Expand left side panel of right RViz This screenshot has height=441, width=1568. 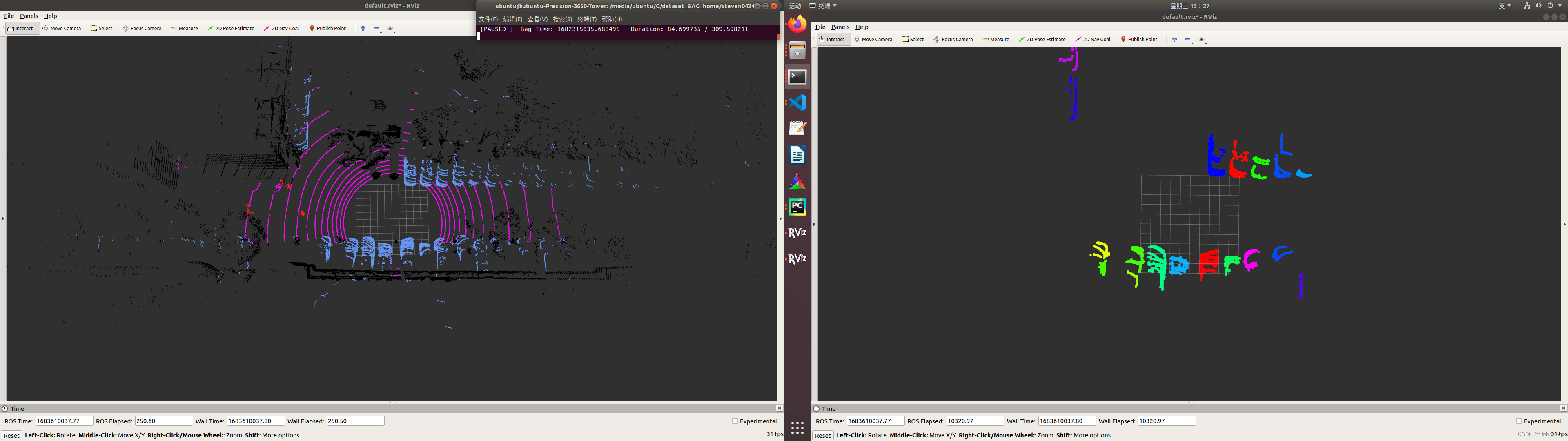pyautogui.click(x=814, y=224)
